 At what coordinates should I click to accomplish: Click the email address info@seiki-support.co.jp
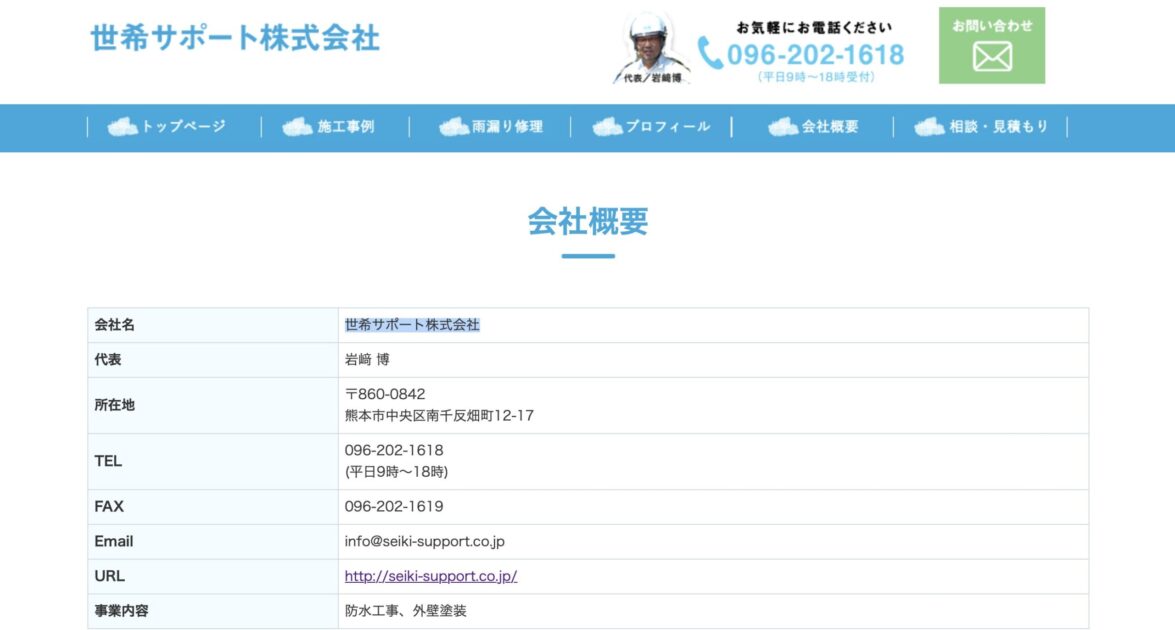click(424, 541)
